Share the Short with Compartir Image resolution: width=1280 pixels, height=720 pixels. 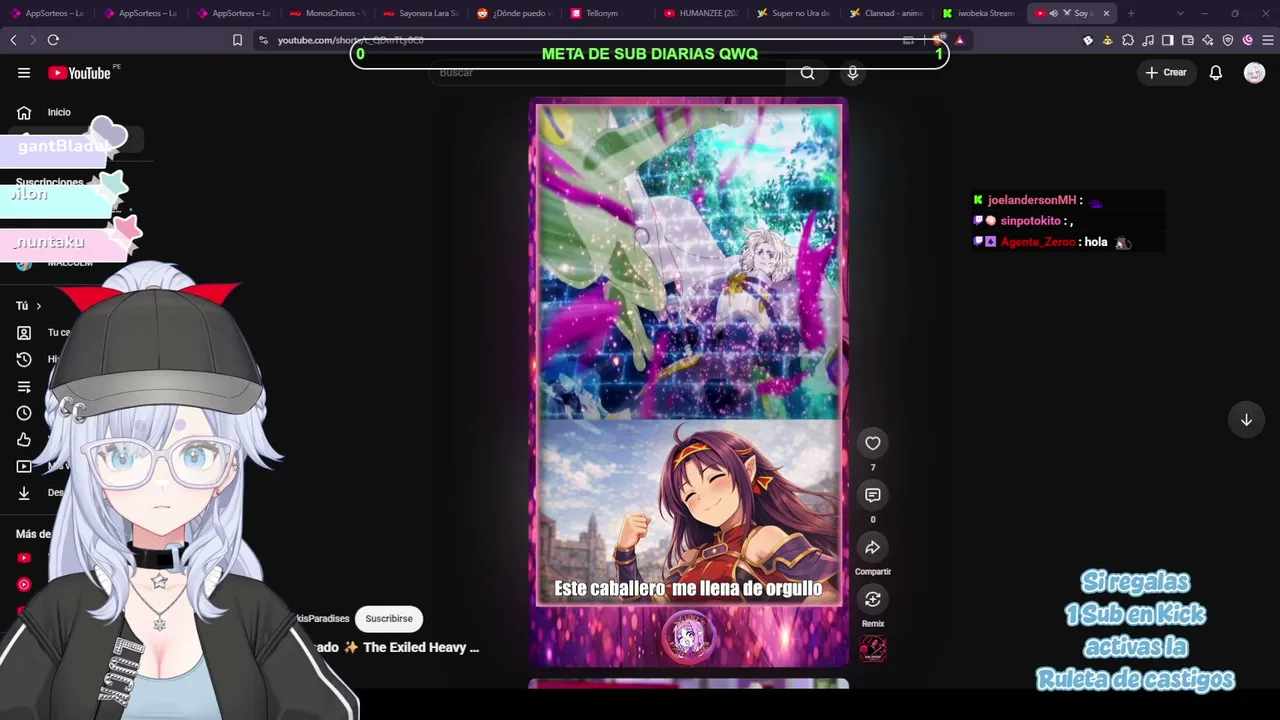tap(873, 547)
